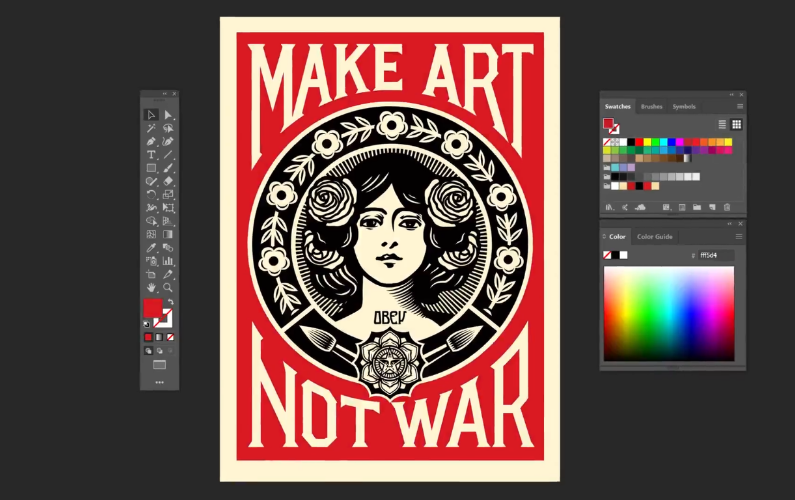The height and width of the screenshot is (500, 795).
Task: Select the Artboard tool
Action: 151,274
